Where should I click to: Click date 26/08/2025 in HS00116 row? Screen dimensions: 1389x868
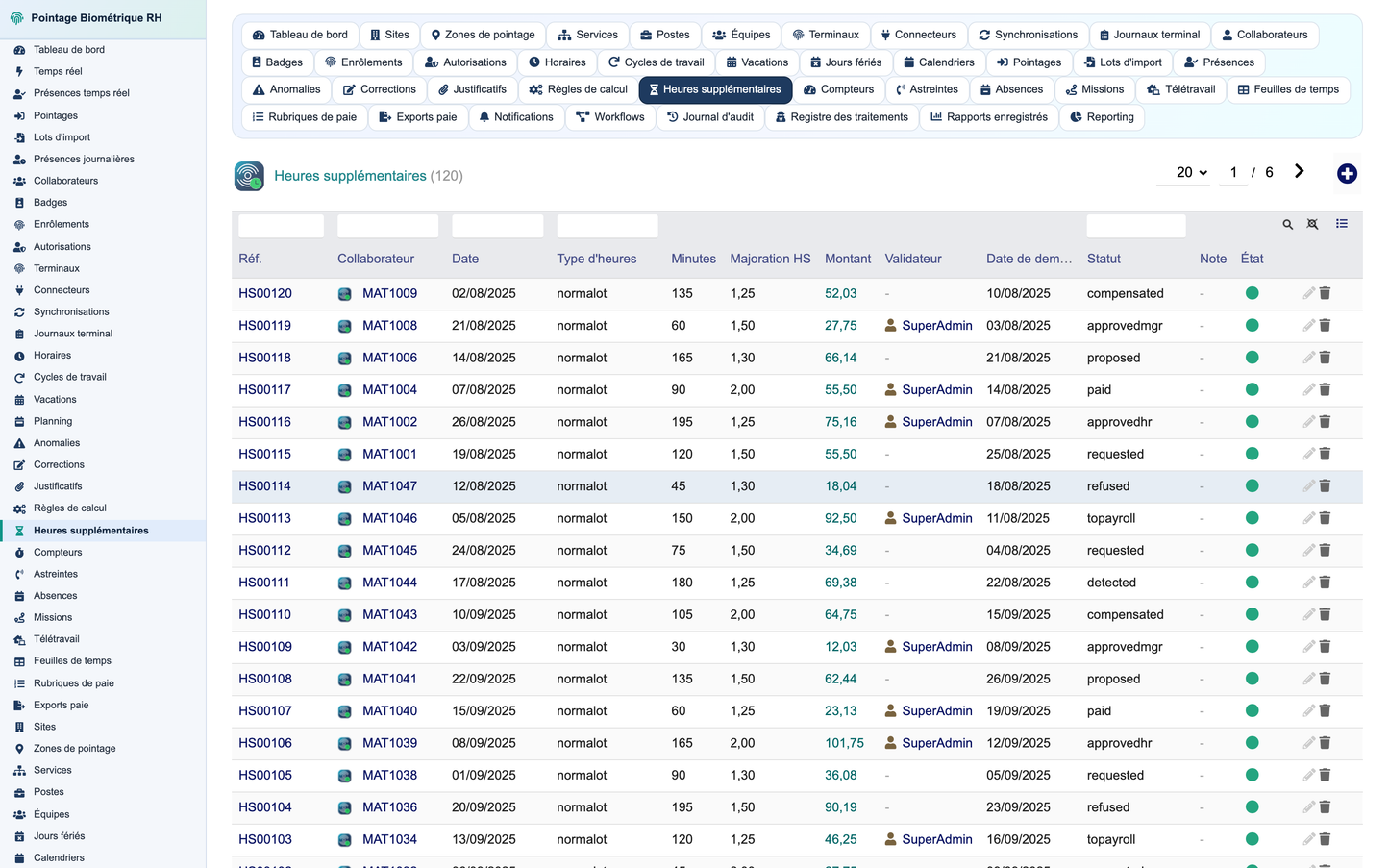coord(484,422)
